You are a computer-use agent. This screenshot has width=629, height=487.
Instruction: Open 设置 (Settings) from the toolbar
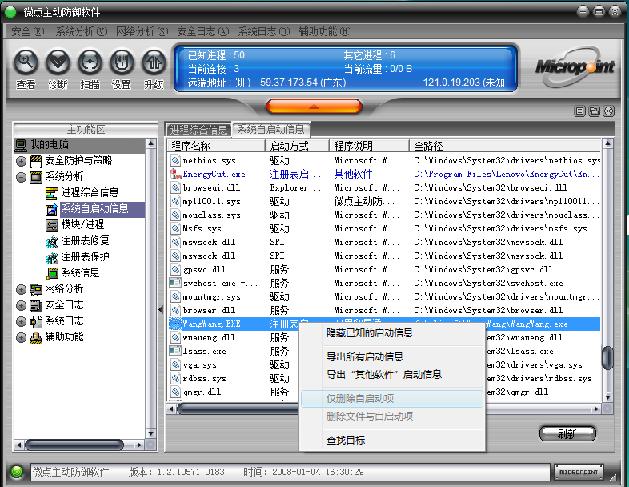click(121, 63)
